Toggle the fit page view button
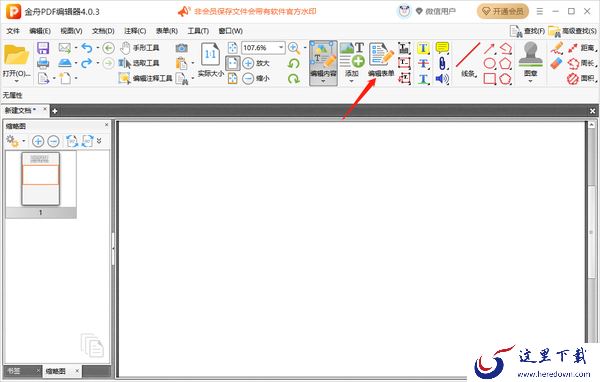This screenshot has height=382, width=600. [x=233, y=63]
